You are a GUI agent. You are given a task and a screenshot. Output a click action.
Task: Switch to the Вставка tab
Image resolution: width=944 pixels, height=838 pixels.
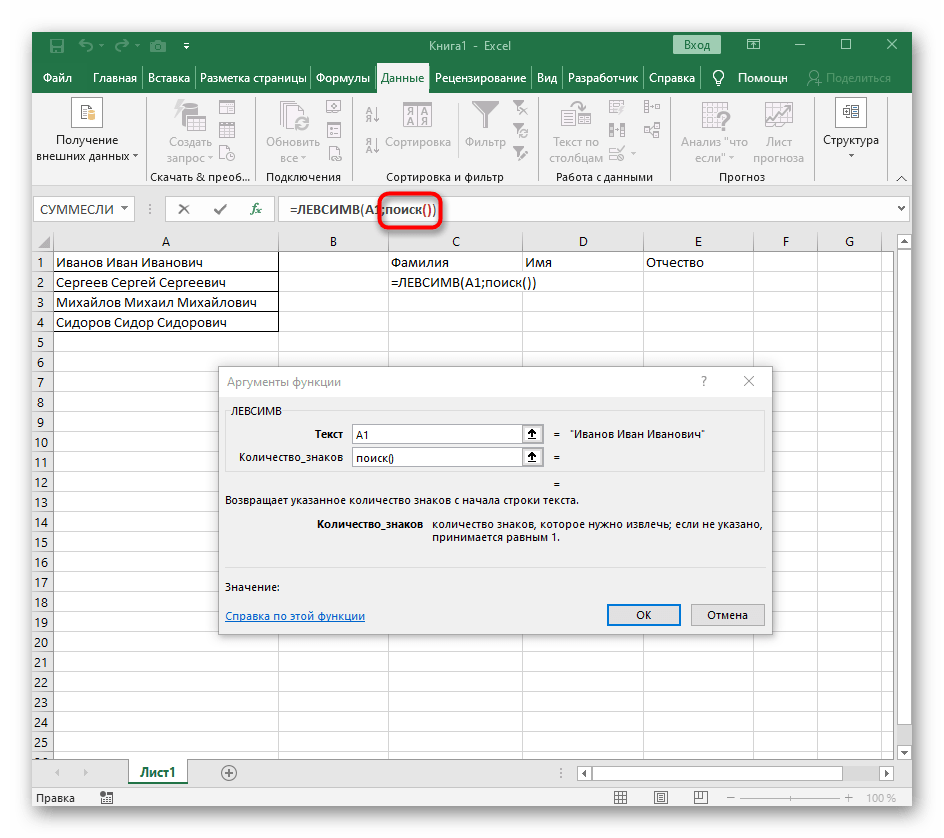click(169, 78)
